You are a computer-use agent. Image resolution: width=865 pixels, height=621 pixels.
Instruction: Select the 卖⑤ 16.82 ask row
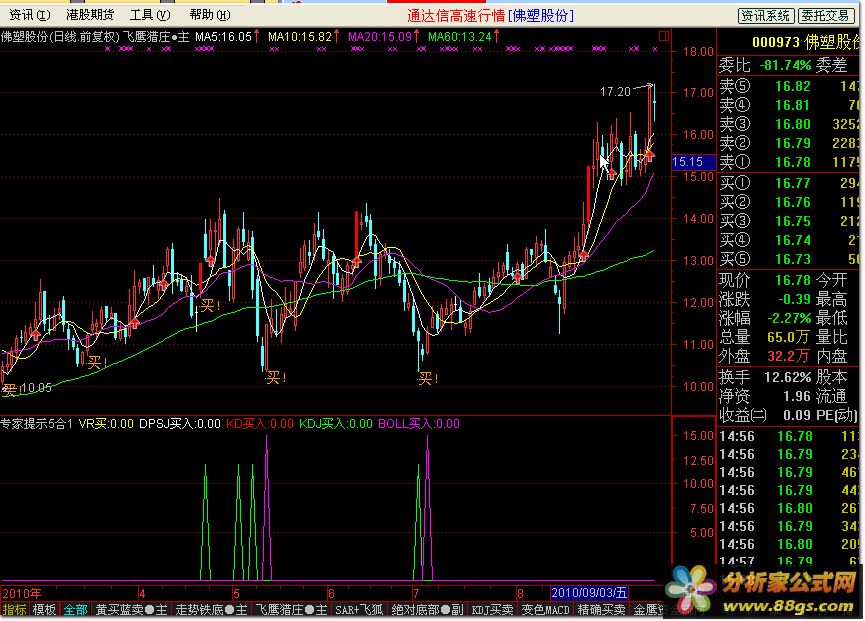point(791,86)
